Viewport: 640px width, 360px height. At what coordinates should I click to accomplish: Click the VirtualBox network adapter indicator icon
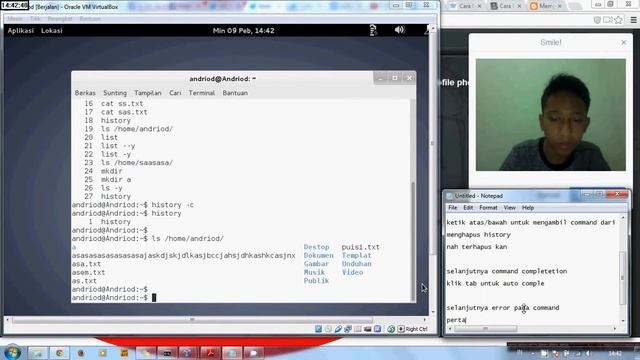[348, 329]
